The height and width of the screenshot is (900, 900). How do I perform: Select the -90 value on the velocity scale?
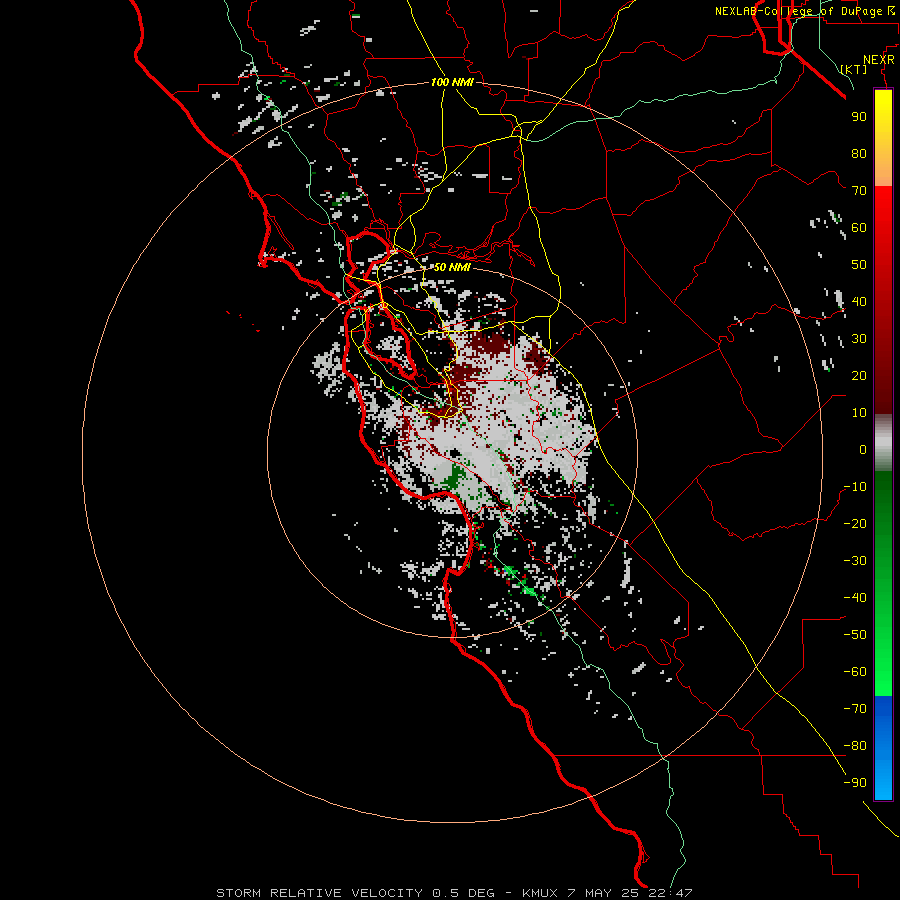pyautogui.click(x=855, y=783)
